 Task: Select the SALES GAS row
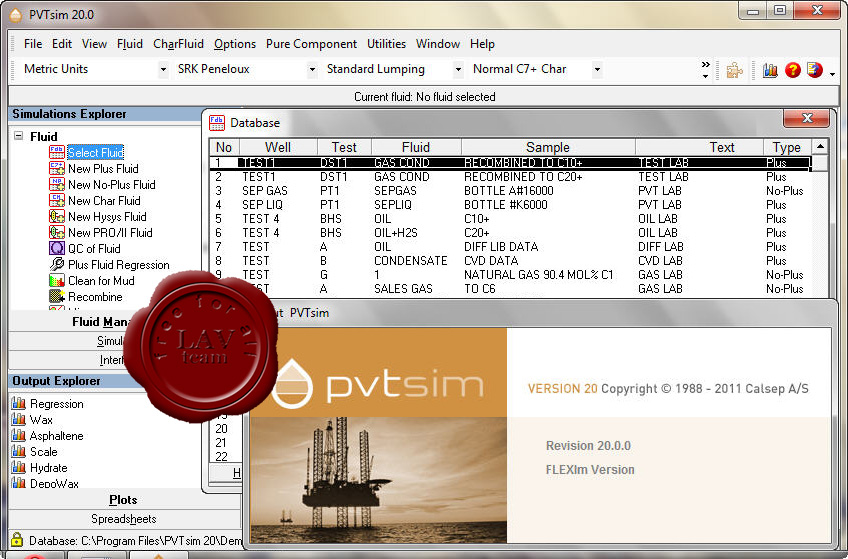coord(510,289)
